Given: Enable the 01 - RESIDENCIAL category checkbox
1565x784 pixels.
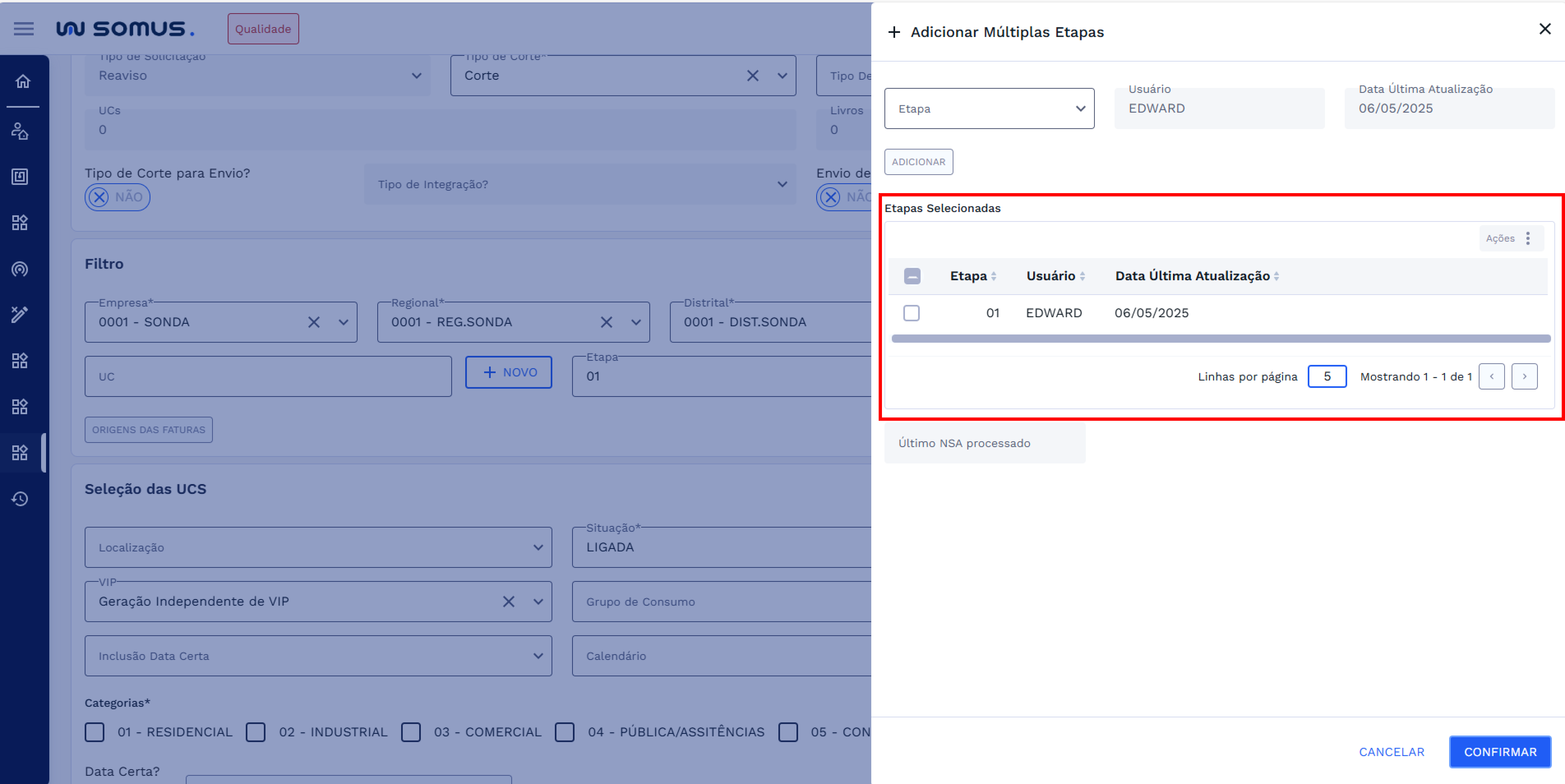Looking at the screenshot, I should click(x=95, y=732).
